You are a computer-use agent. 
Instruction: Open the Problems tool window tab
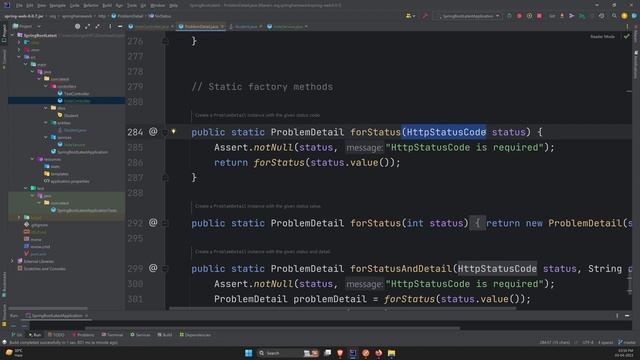point(83,335)
